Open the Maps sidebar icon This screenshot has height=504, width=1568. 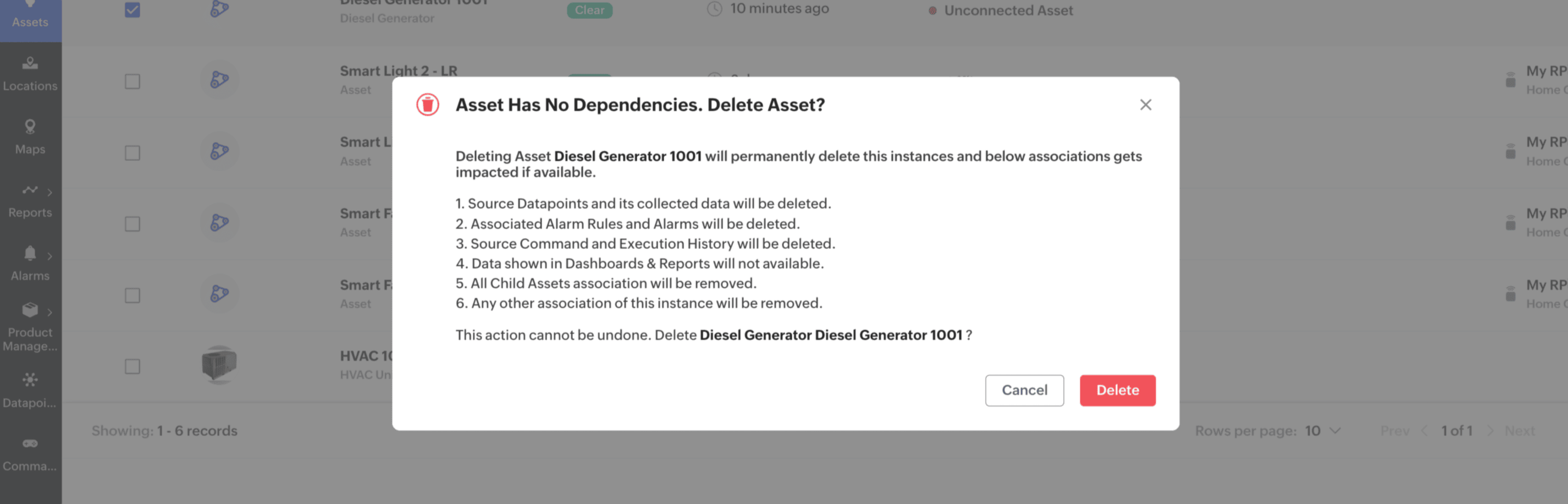click(30, 127)
